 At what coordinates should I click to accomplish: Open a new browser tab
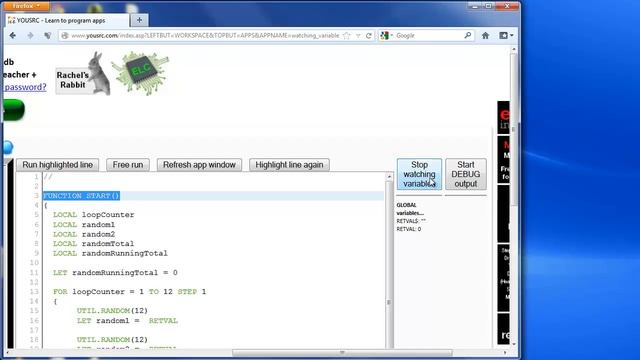[x=139, y=20]
